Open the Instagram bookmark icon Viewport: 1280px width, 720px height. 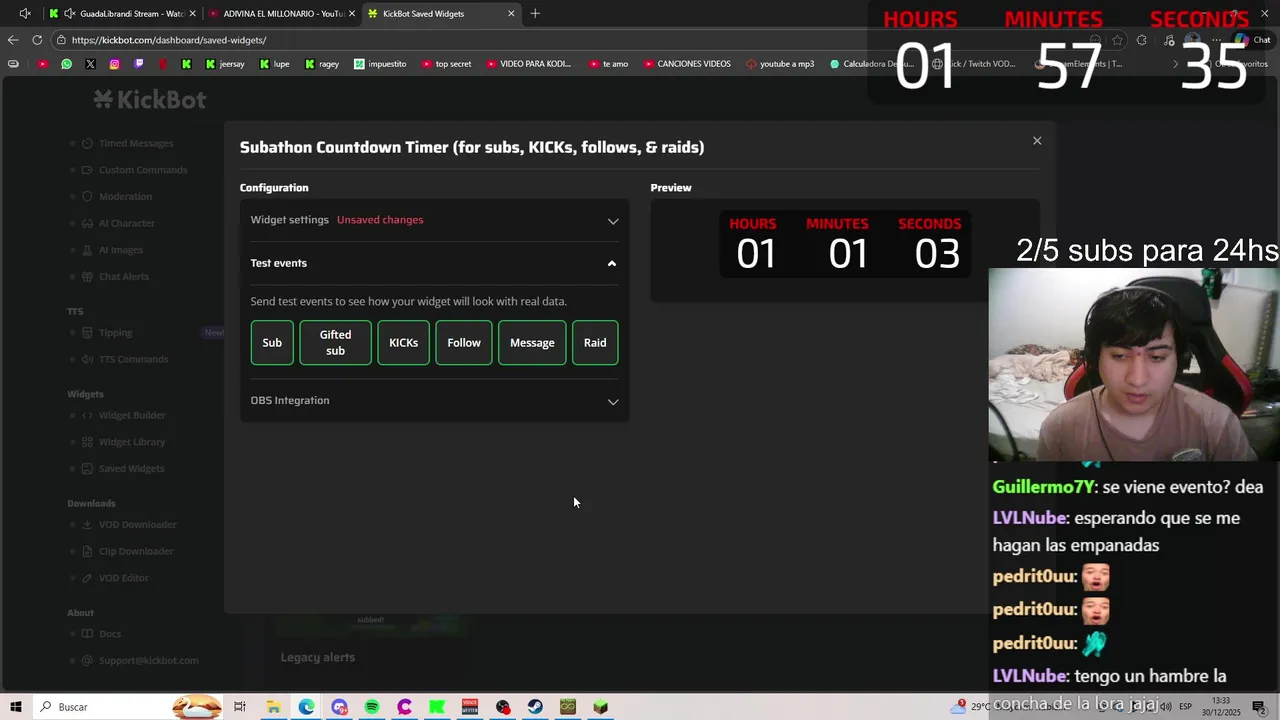pos(114,64)
